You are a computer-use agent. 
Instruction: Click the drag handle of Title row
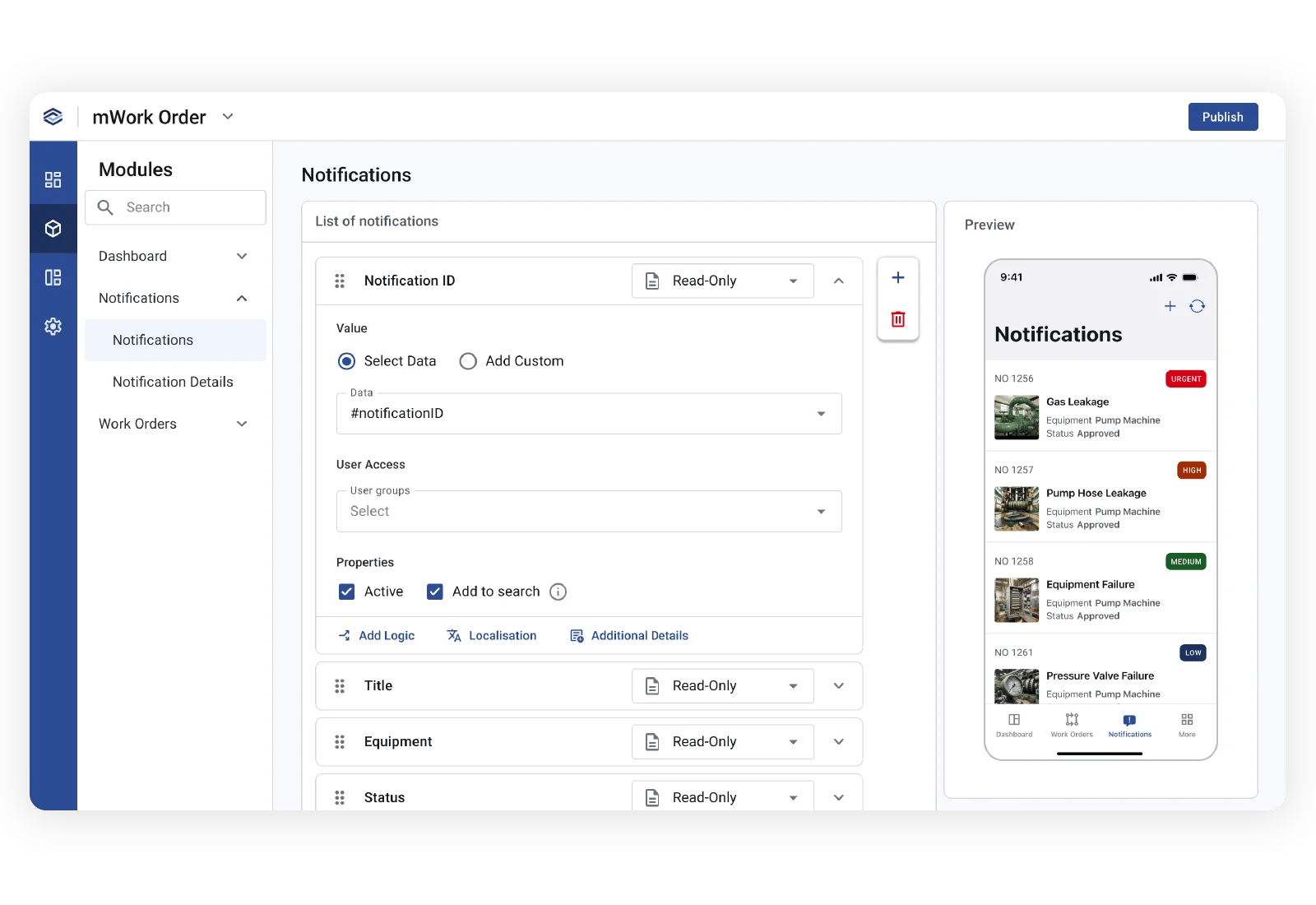pyautogui.click(x=340, y=686)
